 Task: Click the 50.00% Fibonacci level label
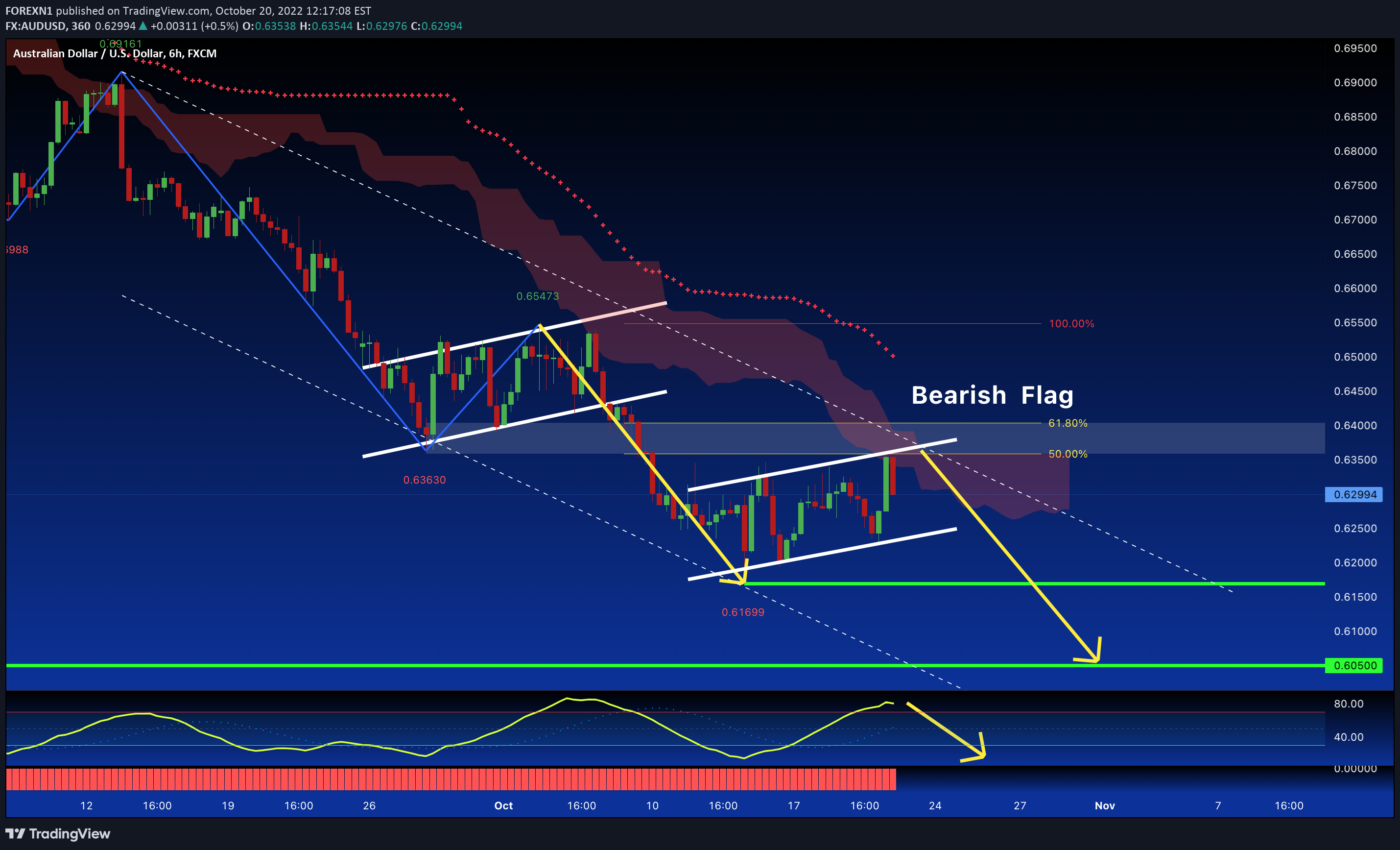pos(1068,454)
